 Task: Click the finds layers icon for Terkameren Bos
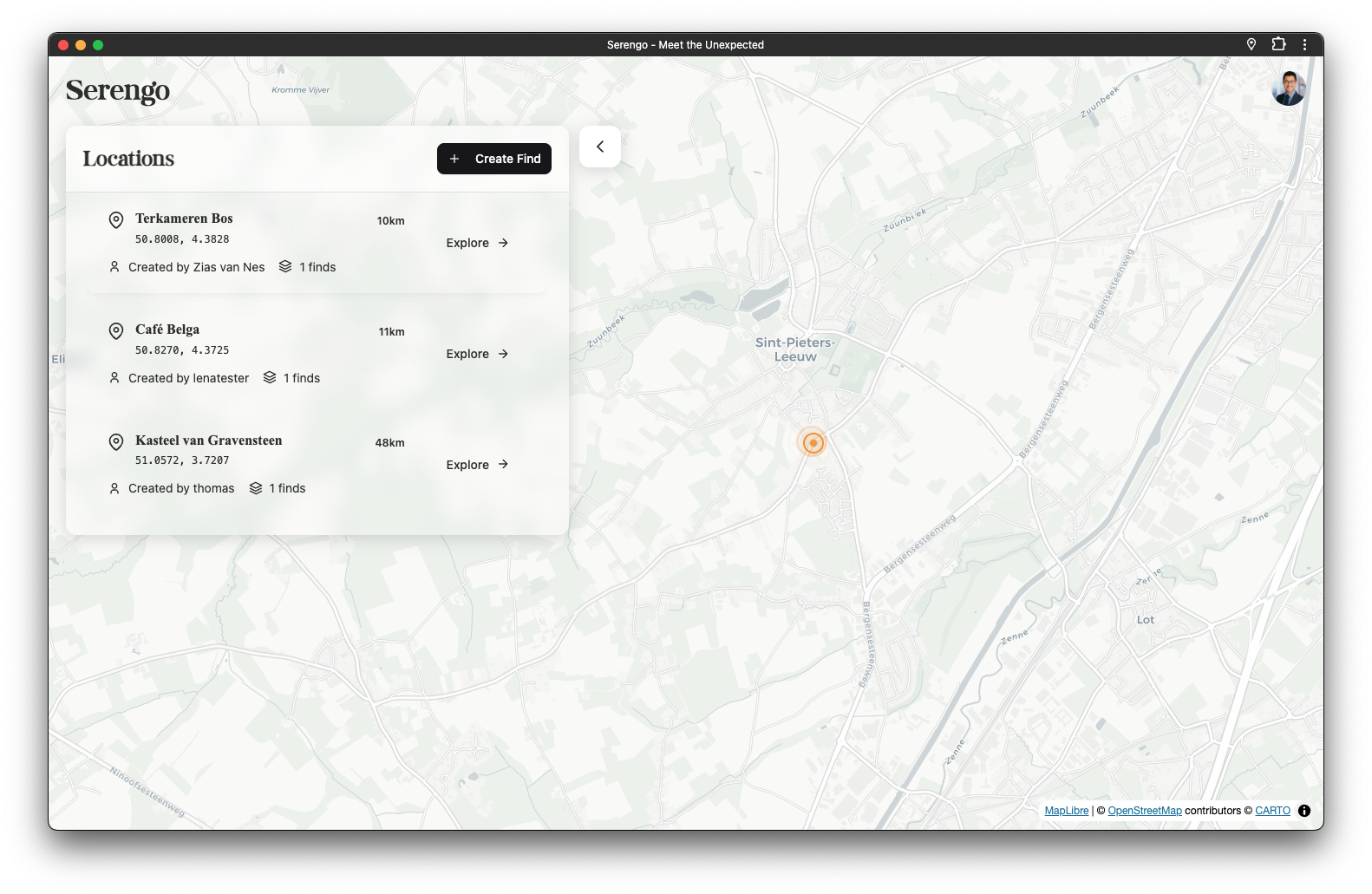click(285, 267)
